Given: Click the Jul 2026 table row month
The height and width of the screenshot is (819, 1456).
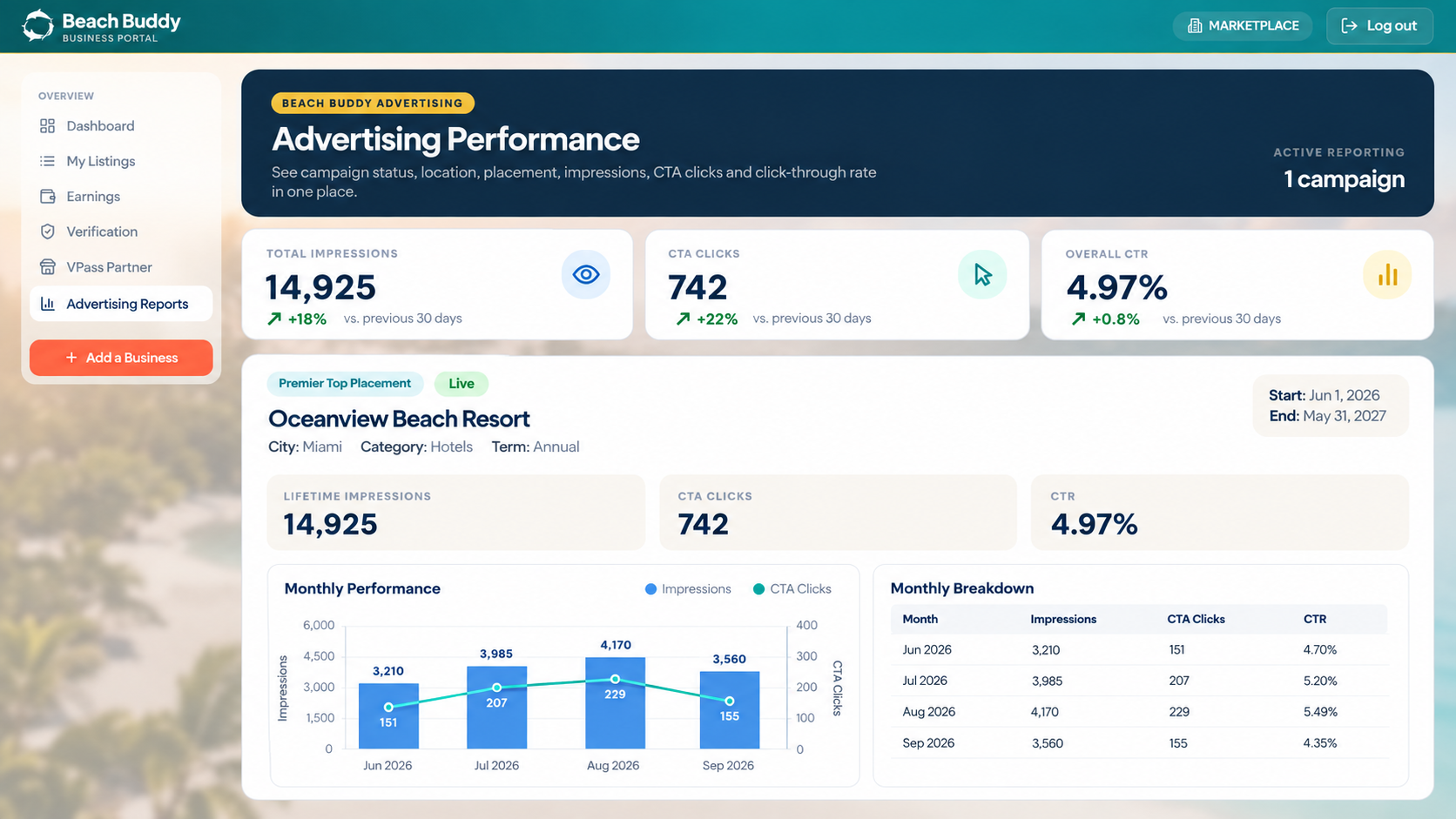Looking at the screenshot, I should 925,681.
